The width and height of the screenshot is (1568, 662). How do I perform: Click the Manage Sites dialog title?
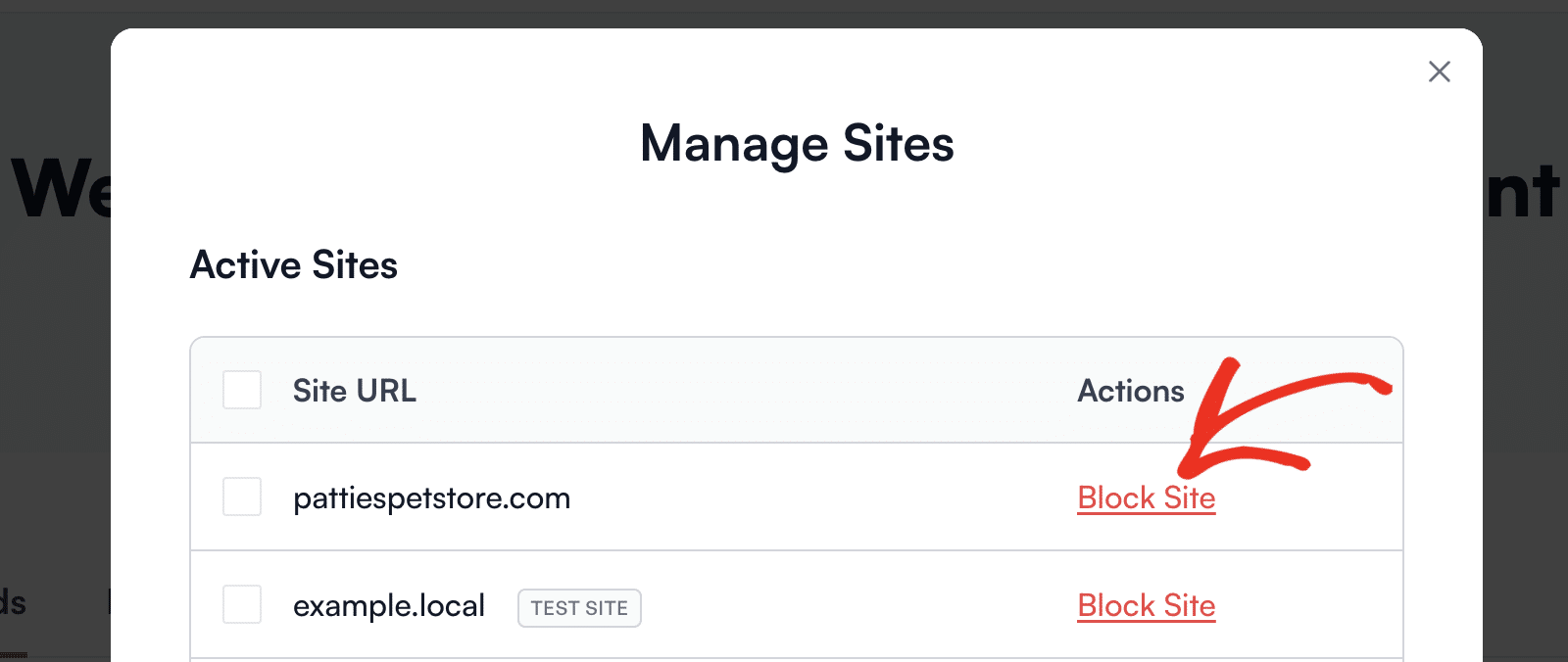click(x=797, y=144)
